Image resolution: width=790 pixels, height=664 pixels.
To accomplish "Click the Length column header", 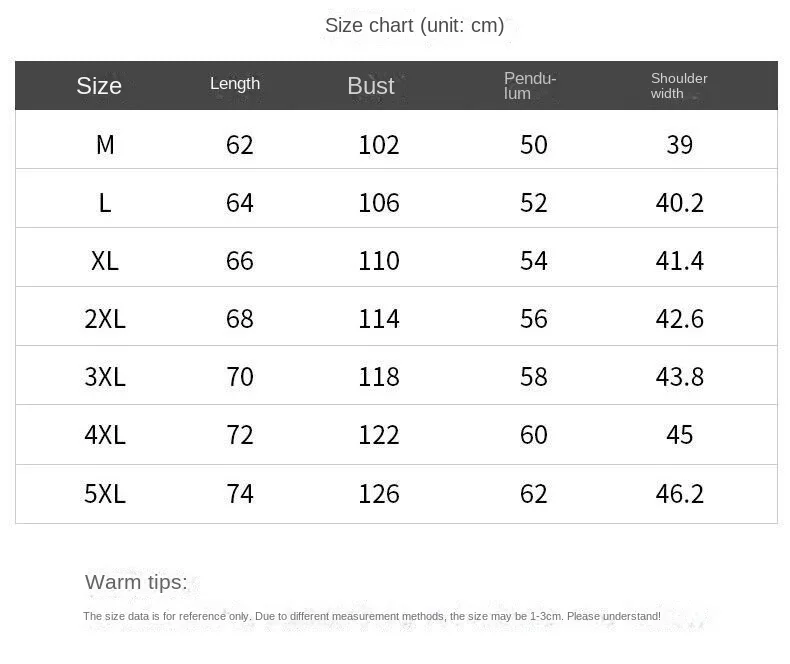I will (235, 84).
